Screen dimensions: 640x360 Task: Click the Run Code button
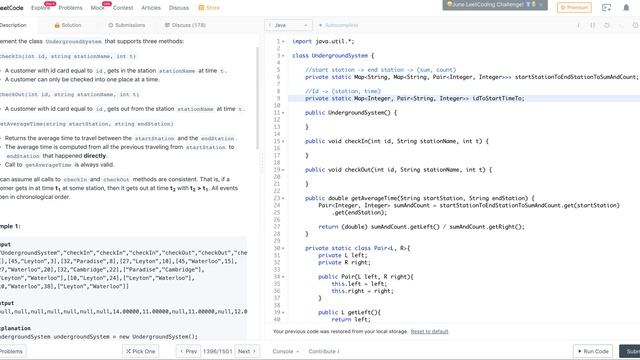tap(593, 351)
